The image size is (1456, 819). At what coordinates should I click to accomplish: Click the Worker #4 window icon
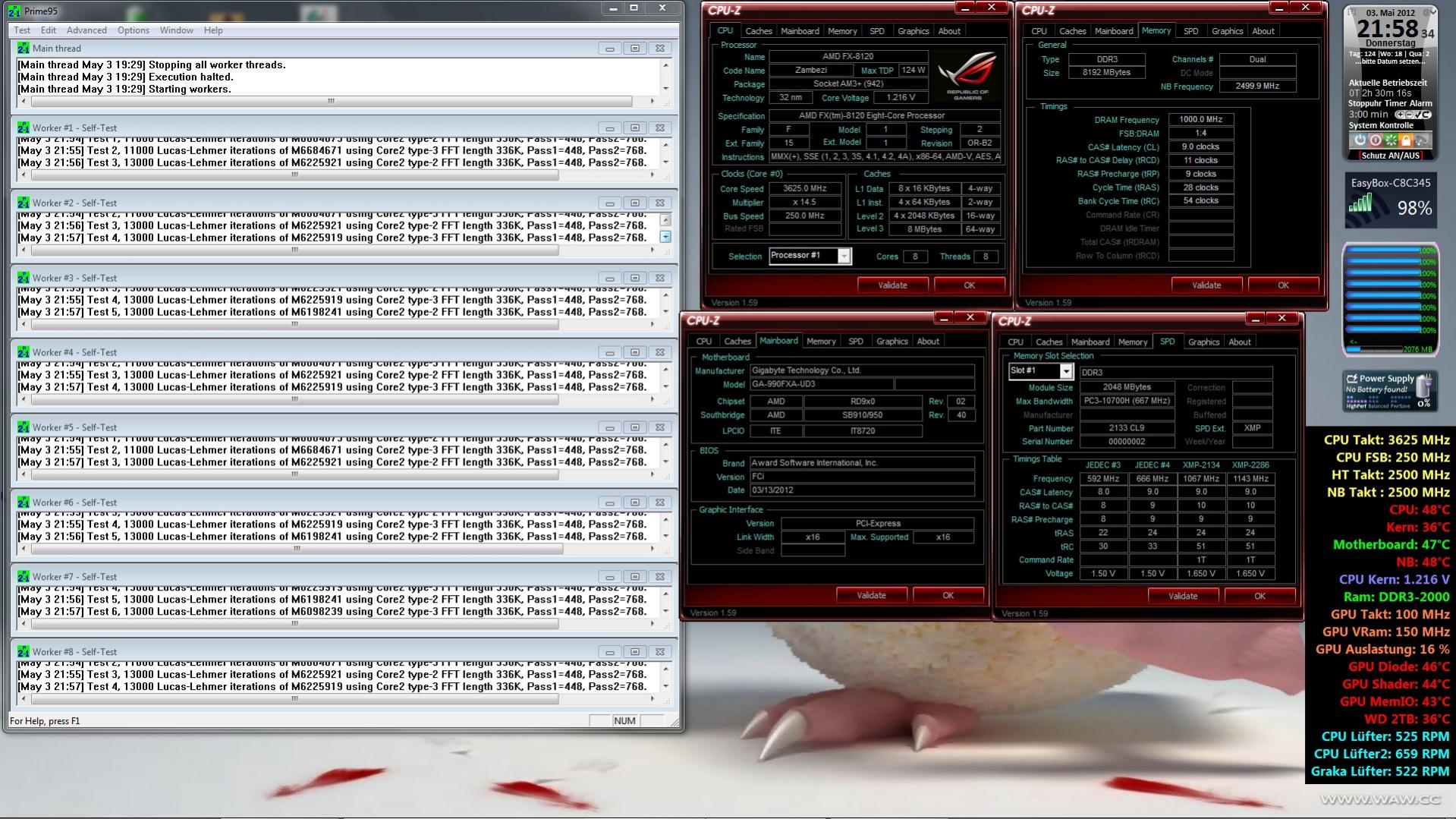click(24, 352)
